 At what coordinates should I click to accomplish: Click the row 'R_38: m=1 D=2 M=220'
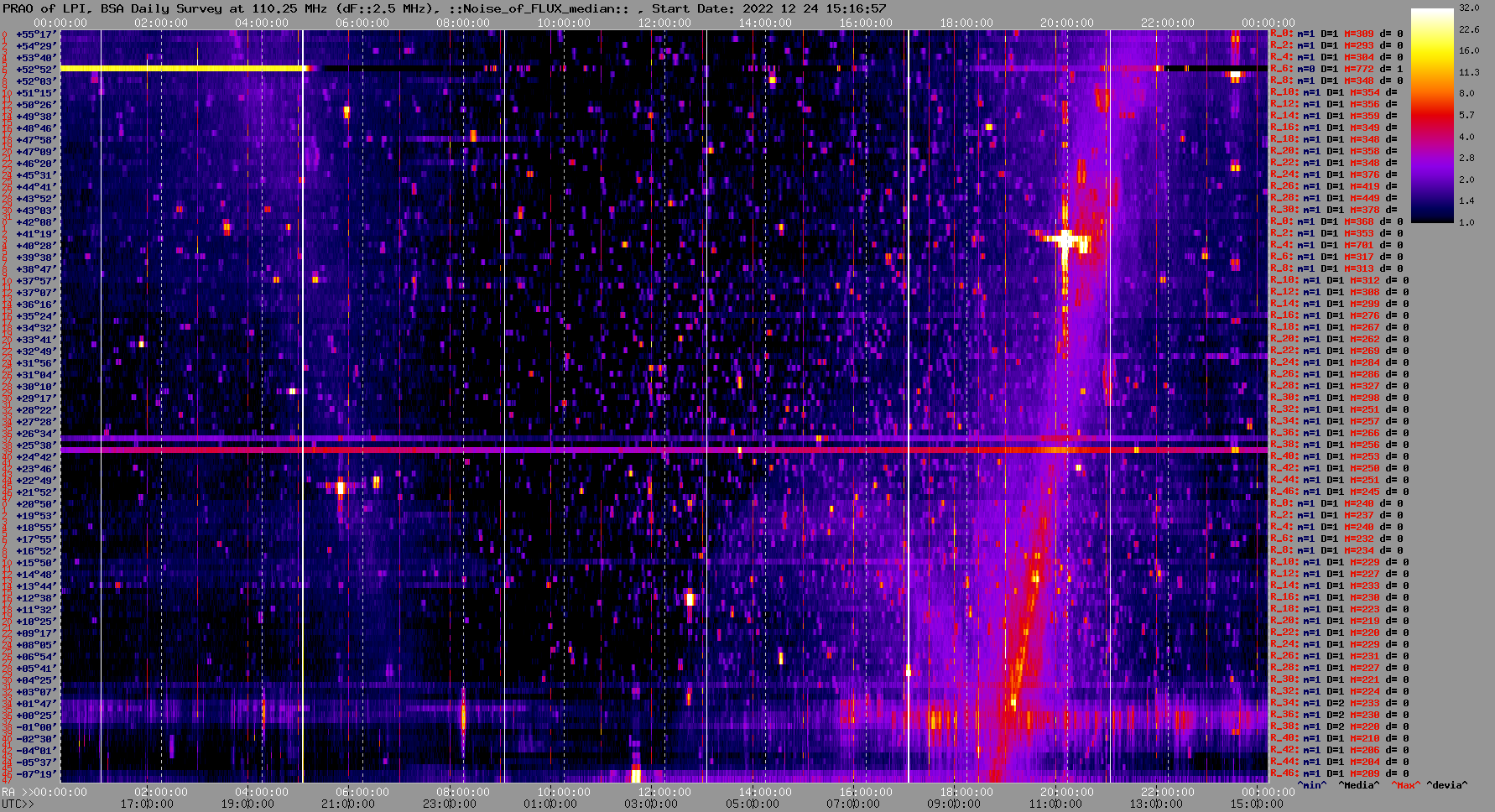(1340, 726)
